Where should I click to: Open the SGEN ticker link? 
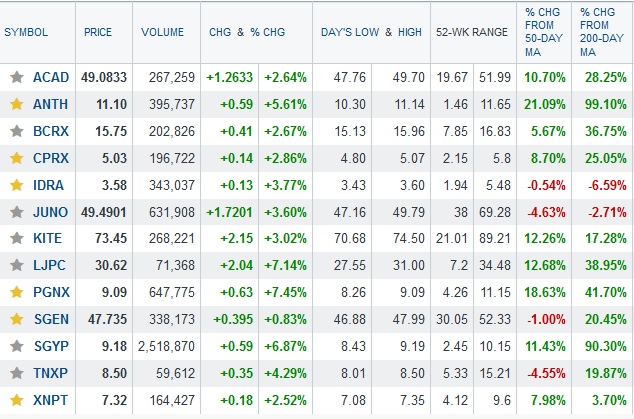51,319
